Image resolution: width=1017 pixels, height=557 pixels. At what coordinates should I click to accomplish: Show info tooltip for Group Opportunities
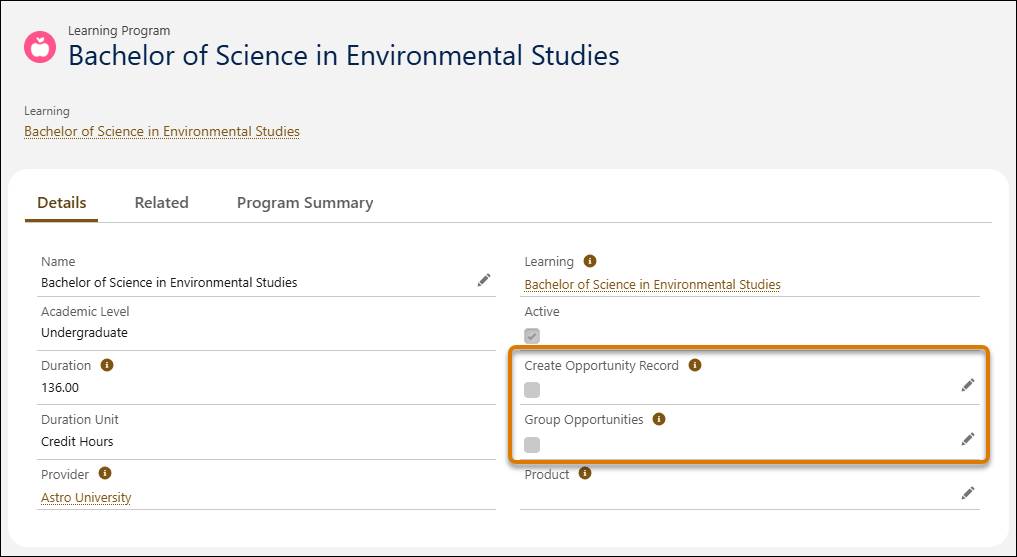coord(659,419)
